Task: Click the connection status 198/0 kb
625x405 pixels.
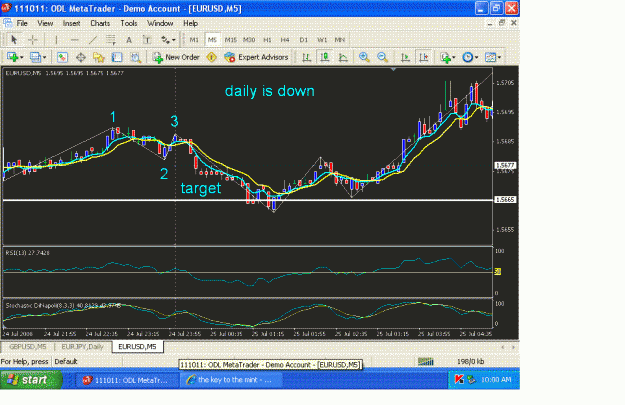Action: click(470, 362)
